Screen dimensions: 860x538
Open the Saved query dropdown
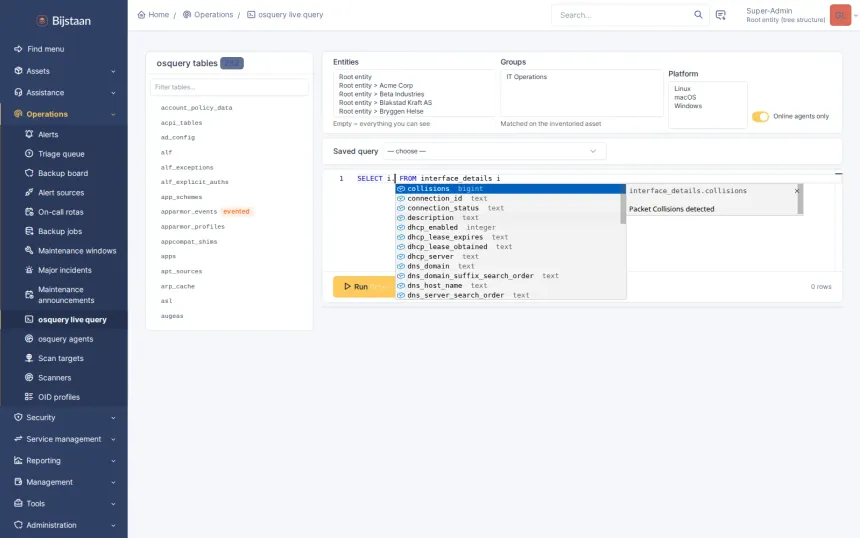click(494, 151)
